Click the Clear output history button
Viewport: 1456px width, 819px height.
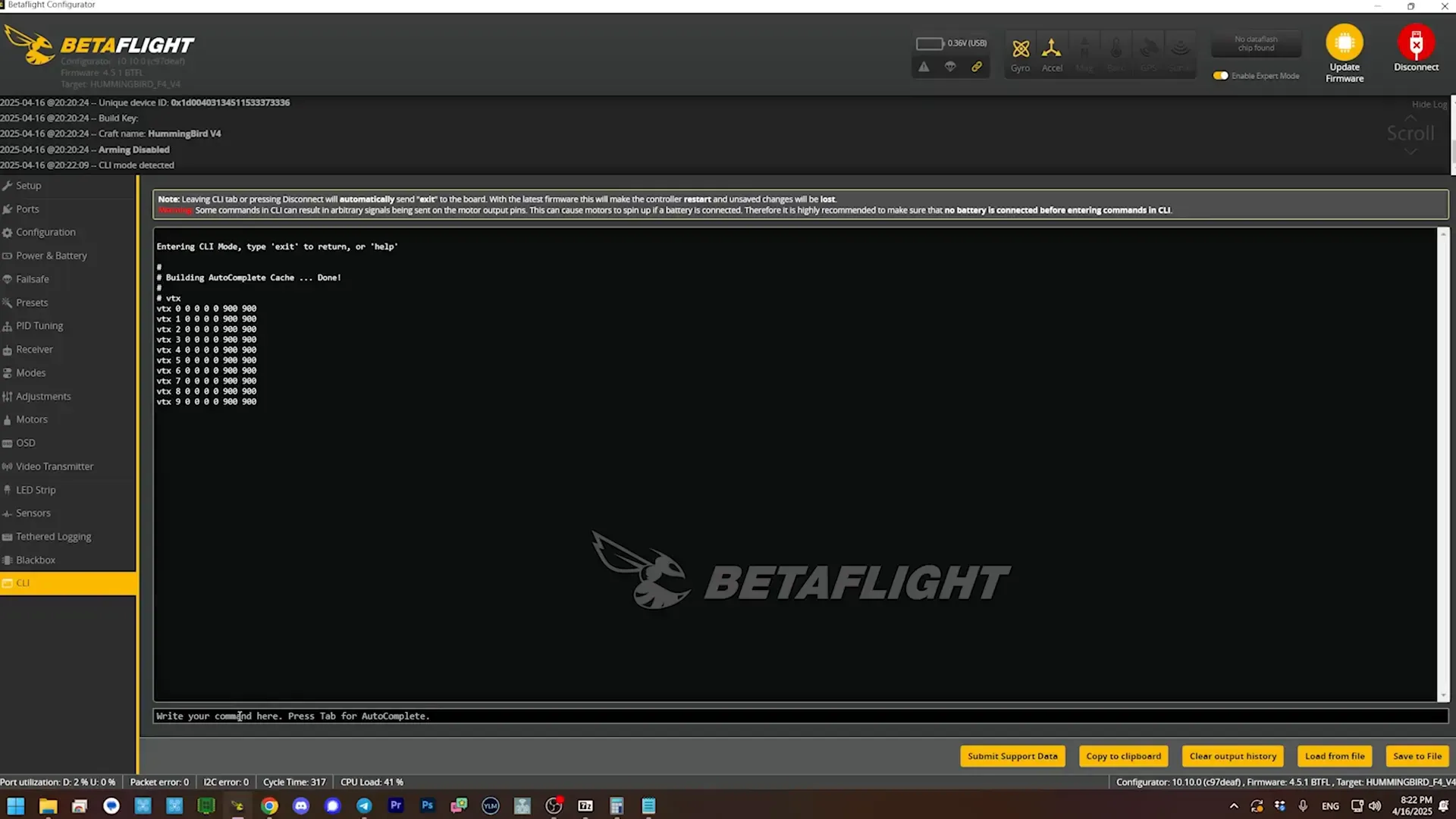(1232, 756)
